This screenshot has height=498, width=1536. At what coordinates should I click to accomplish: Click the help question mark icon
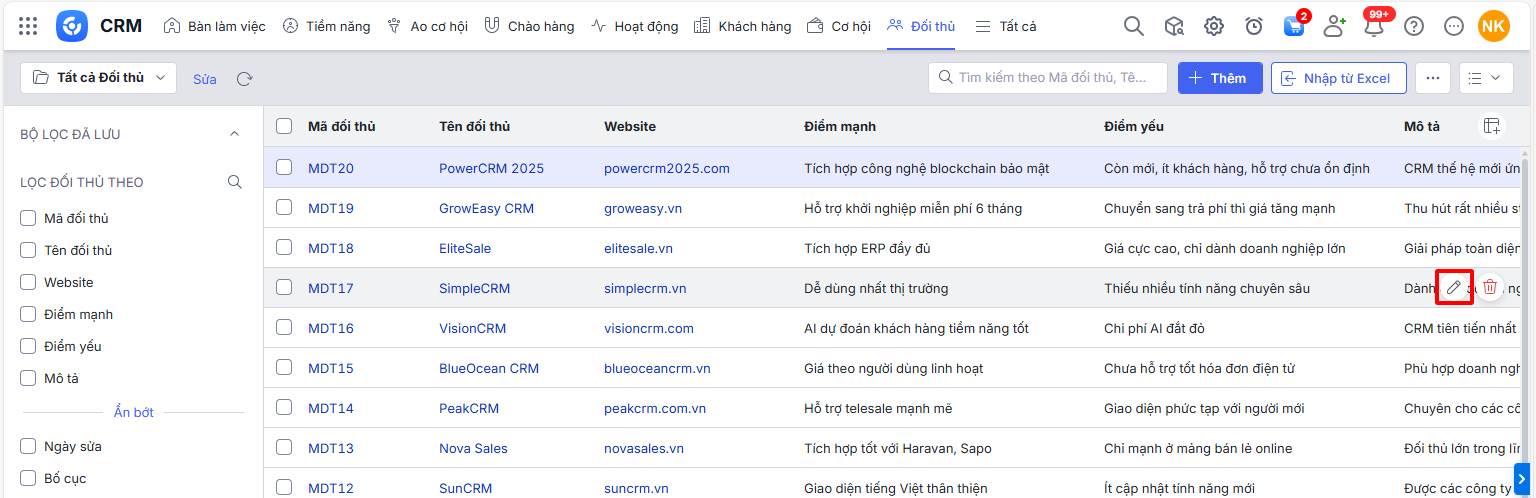click(1414, 27)
